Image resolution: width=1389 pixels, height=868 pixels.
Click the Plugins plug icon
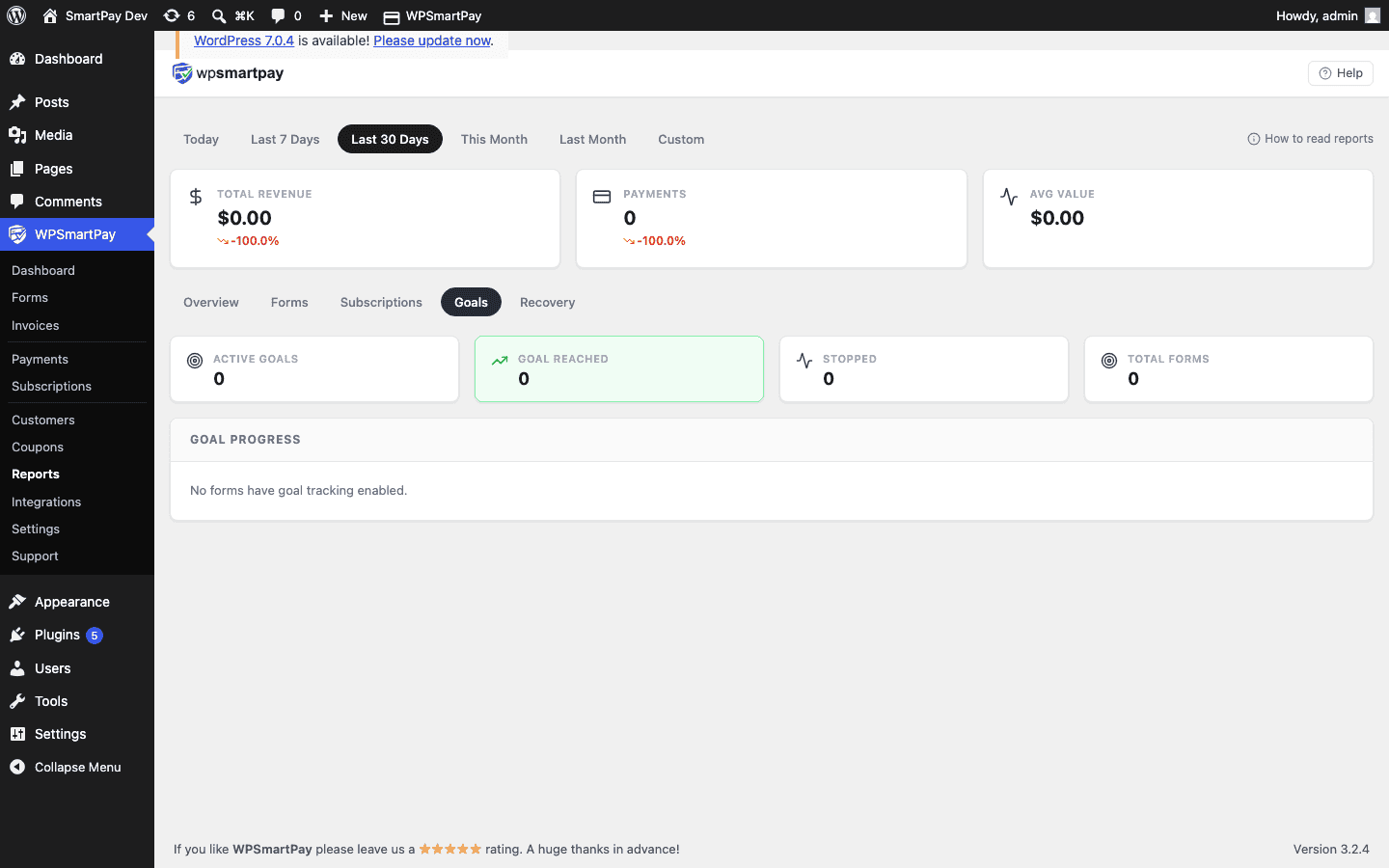pyautogui.click(x=17, y=635)
